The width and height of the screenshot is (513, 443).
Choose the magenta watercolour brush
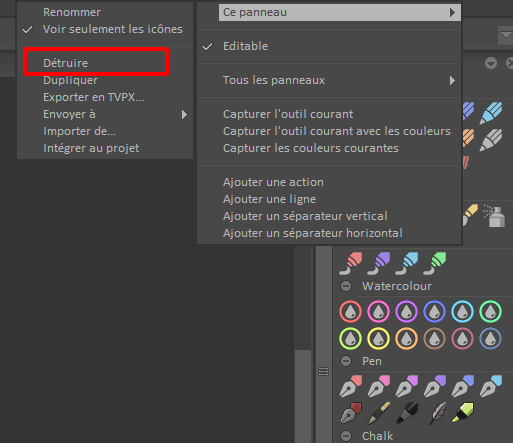(x=379, y=311)
